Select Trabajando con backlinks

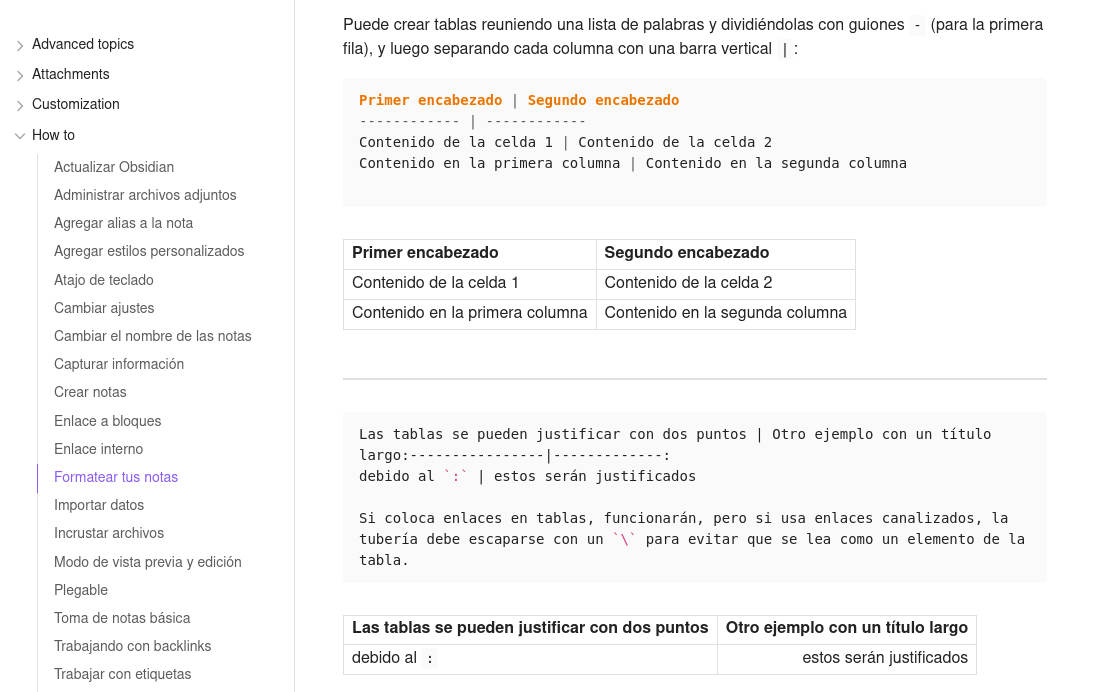pyautogui.click(x=133, y=646)
